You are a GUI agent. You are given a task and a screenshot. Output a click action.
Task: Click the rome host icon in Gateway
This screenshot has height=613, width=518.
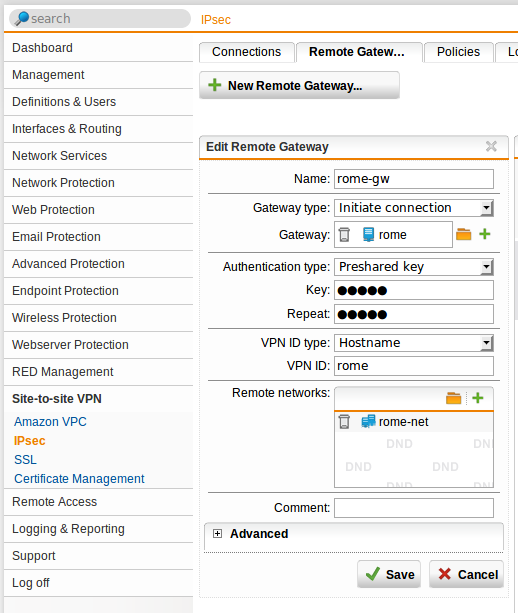click(x=368, y=235)
